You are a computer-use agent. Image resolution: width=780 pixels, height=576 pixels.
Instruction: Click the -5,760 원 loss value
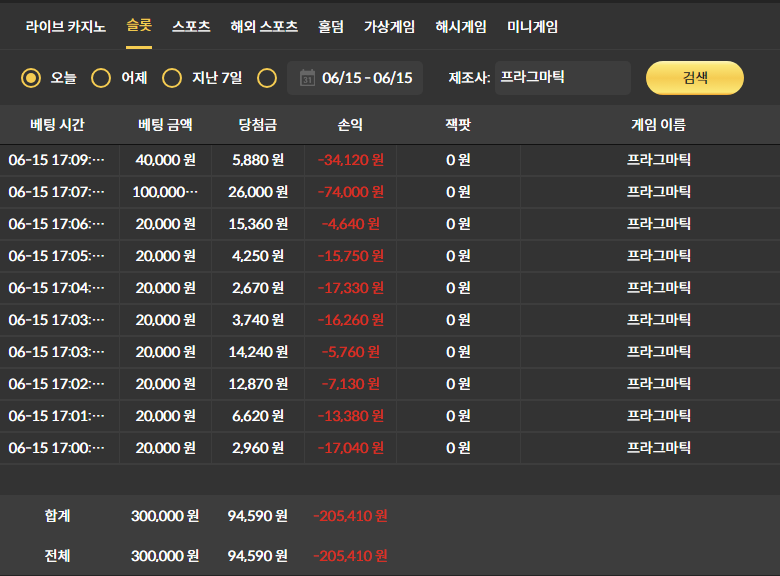pyautogui.click(x=350, y=352)
